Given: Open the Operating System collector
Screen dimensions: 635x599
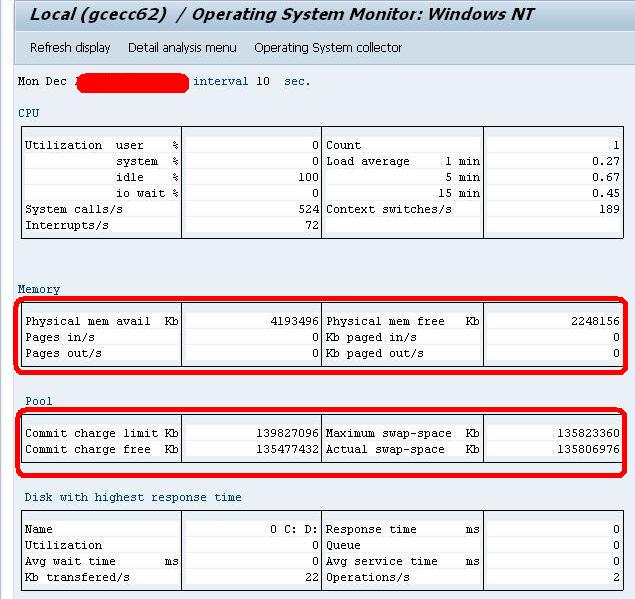Looking at the screenshot, I should (328, 47).
